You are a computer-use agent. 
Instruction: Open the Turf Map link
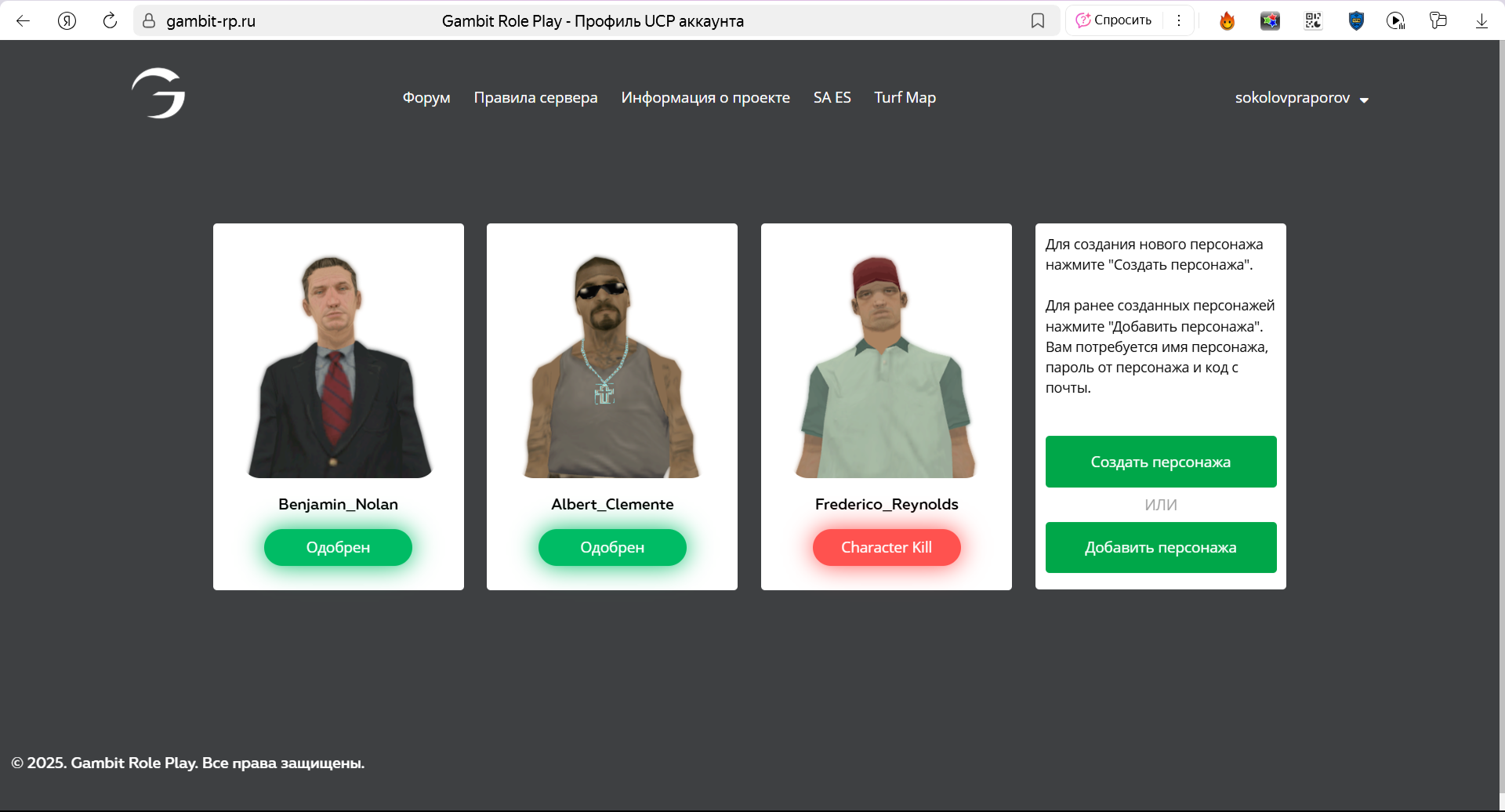point(905,98)
